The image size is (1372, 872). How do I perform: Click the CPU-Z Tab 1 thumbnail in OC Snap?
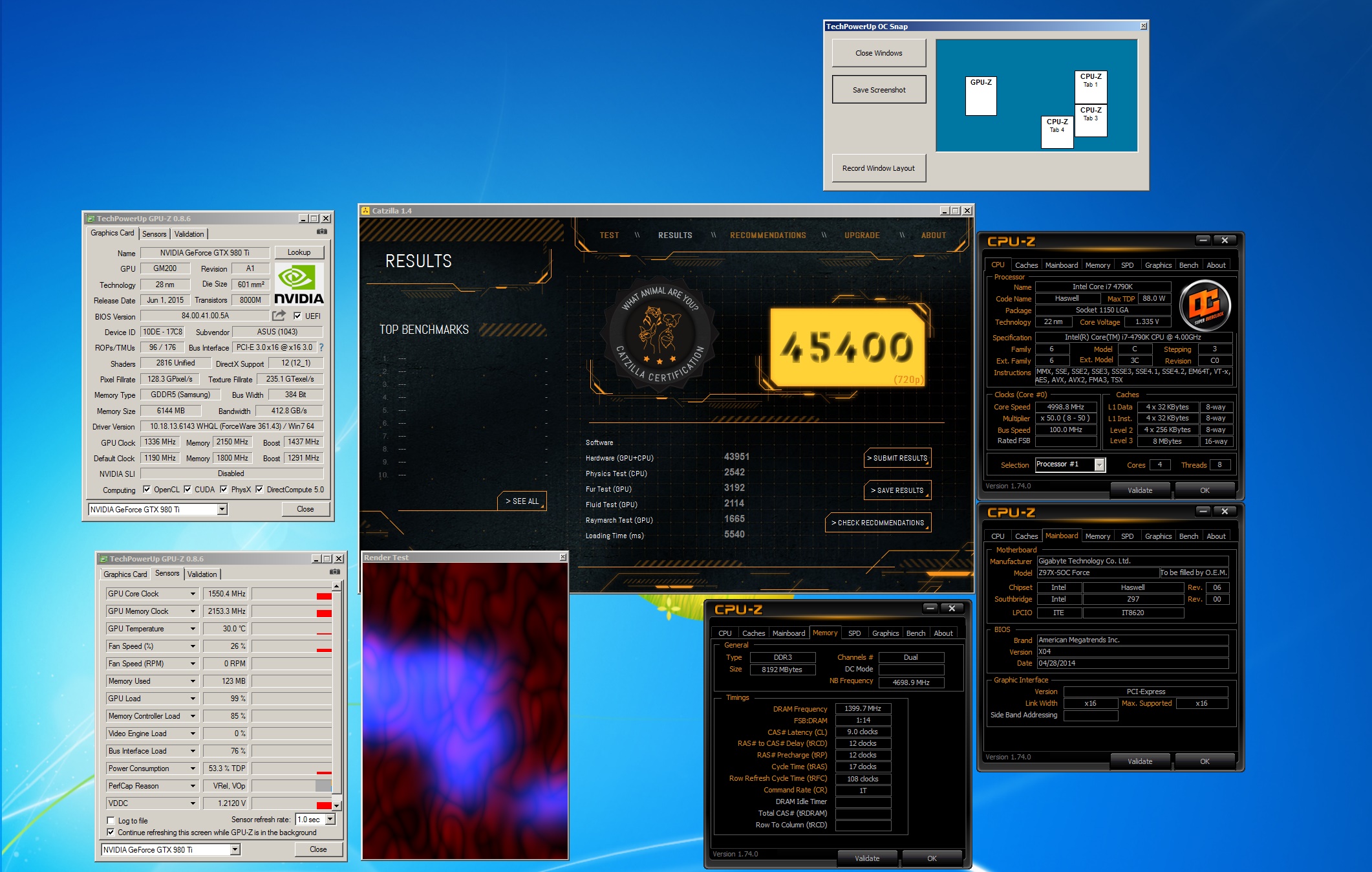(1091, 87)
